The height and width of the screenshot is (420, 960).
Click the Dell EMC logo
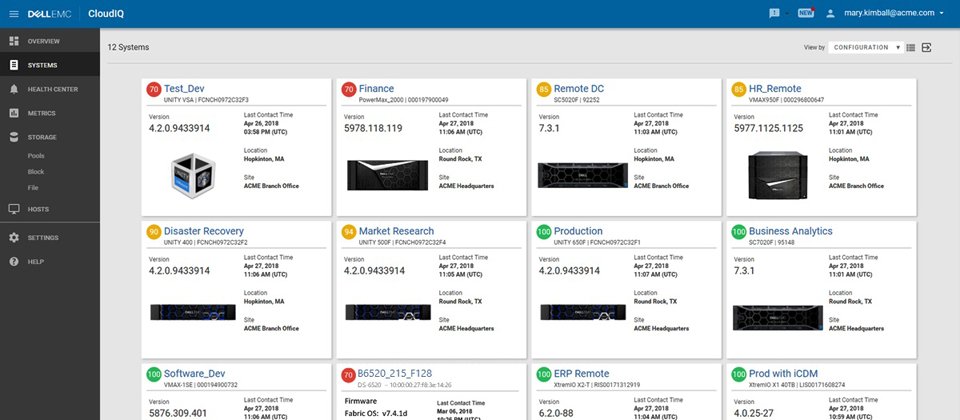coord(50,13)
